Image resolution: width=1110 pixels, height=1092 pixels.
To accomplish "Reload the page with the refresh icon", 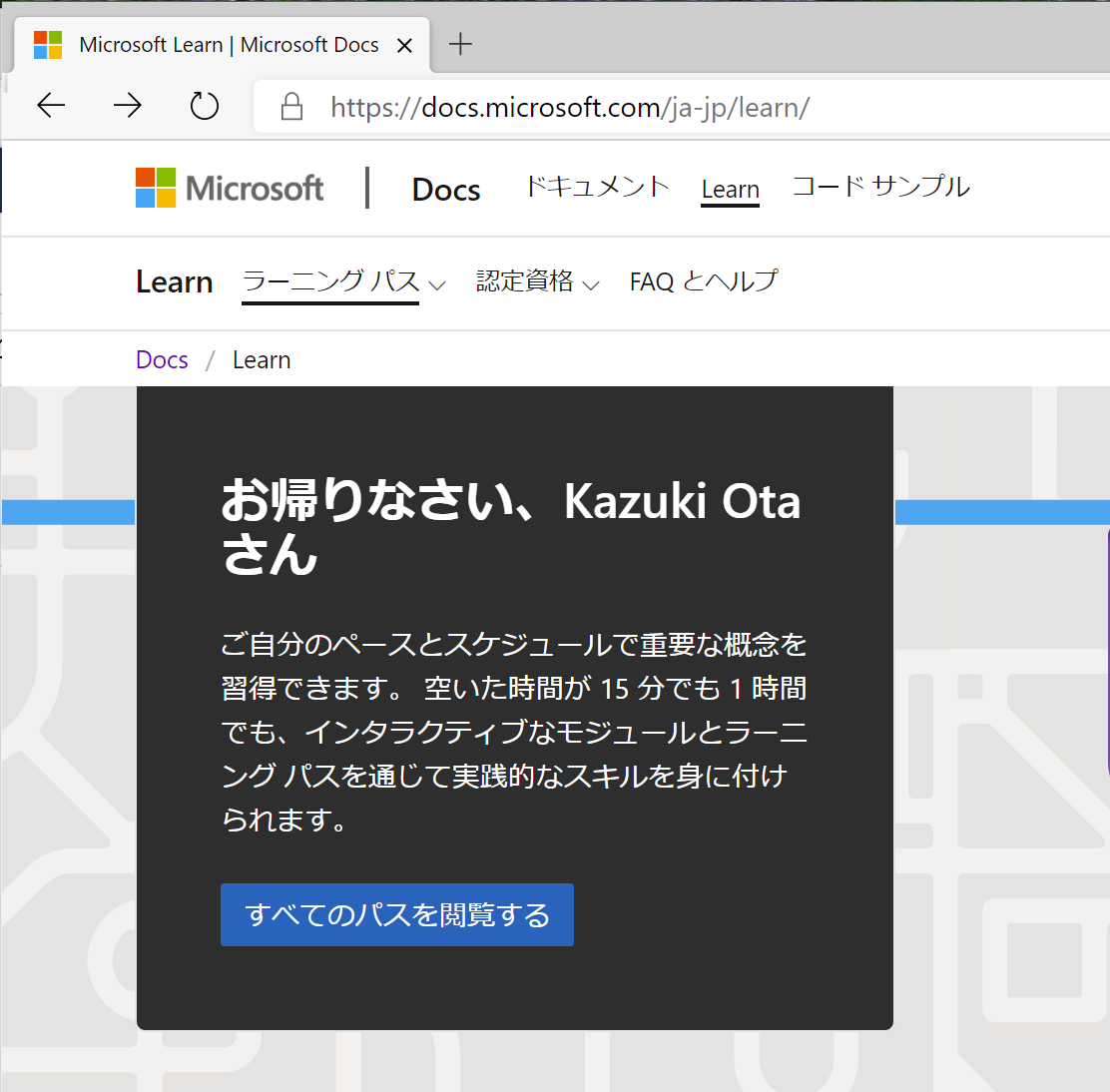I will point(204,106).
